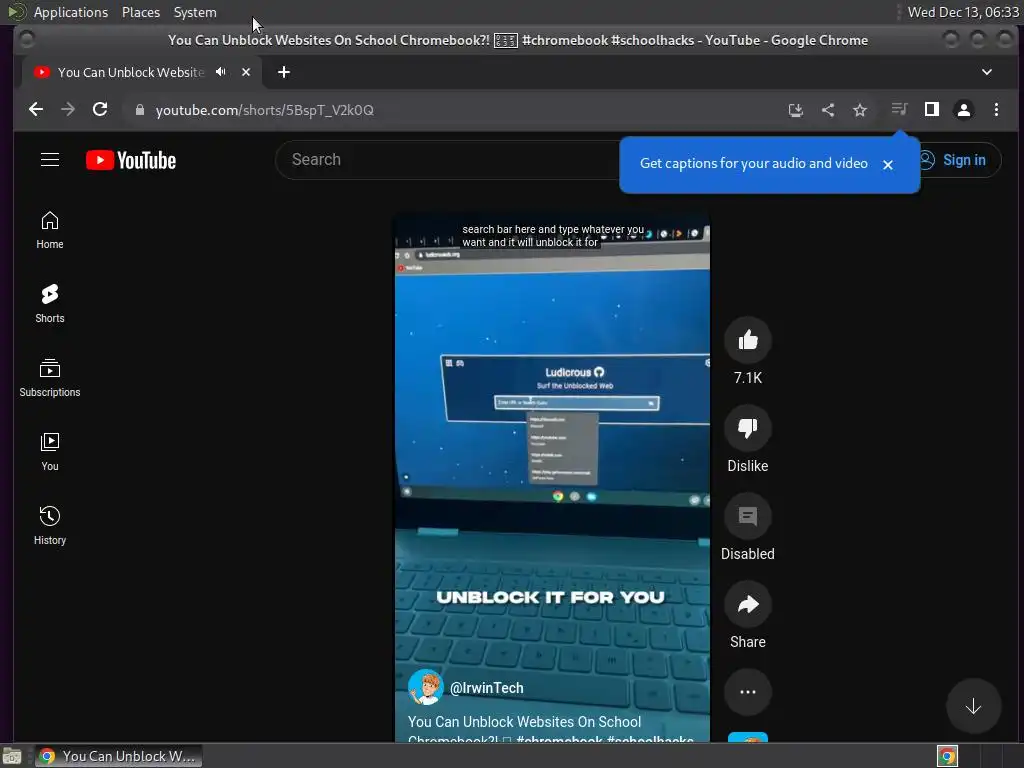
Task: Open the You section in sidebar
Action: (50, 451)
